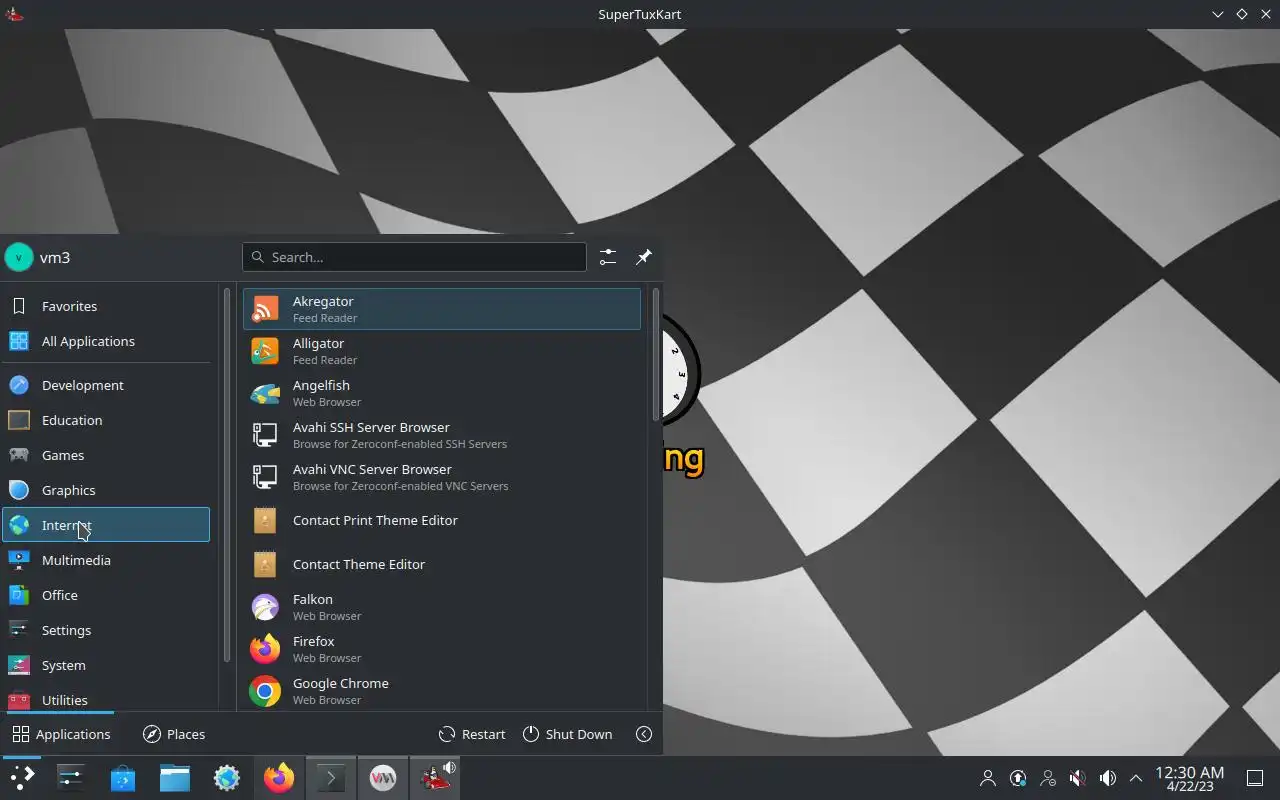Open the Utilities category
1280x800 pixels.
click(106, 699)
